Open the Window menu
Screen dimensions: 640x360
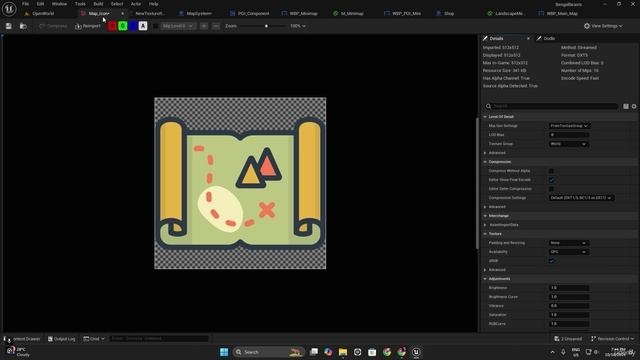click(59, 4)
